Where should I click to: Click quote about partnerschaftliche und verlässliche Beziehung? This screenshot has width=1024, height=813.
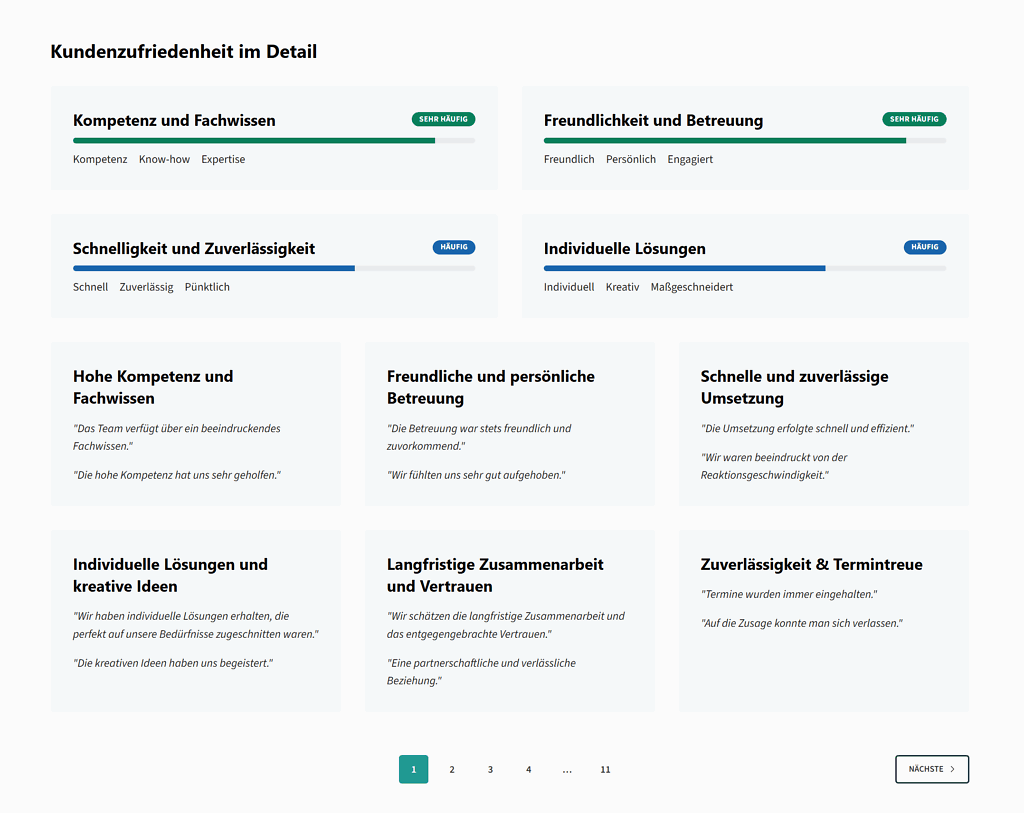481,672
